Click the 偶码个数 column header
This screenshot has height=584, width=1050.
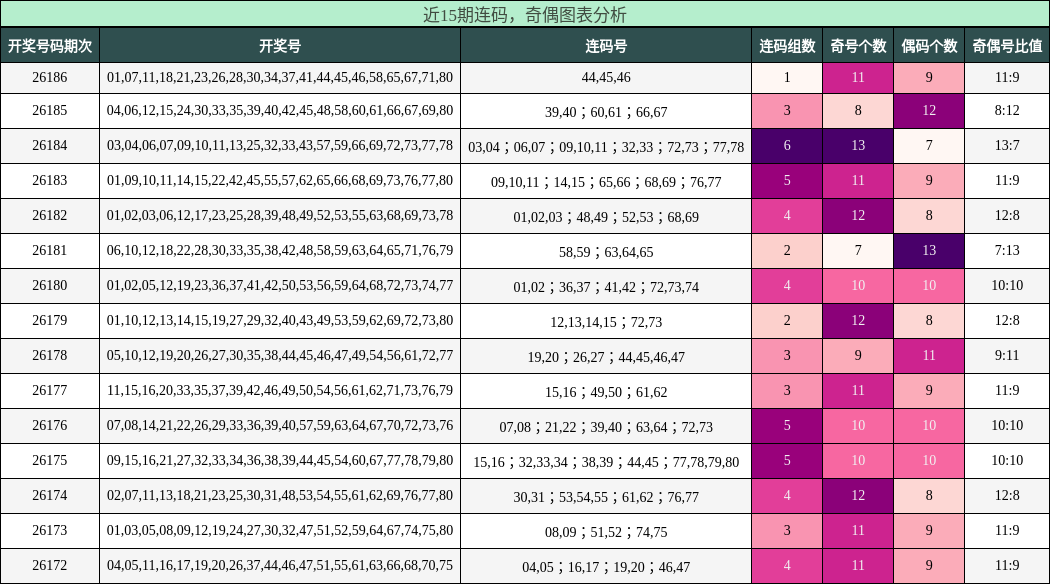click(x=929, y=46)
